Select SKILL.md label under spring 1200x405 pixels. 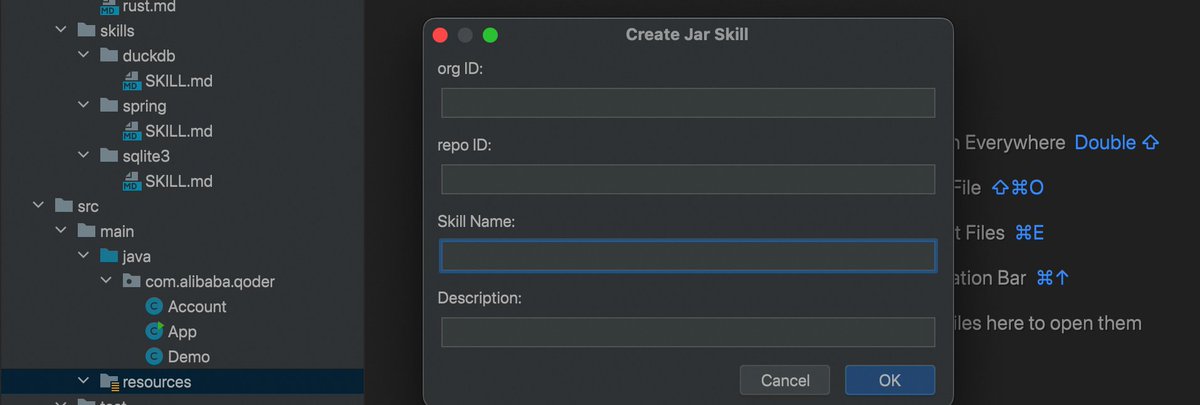click(179, 131)
